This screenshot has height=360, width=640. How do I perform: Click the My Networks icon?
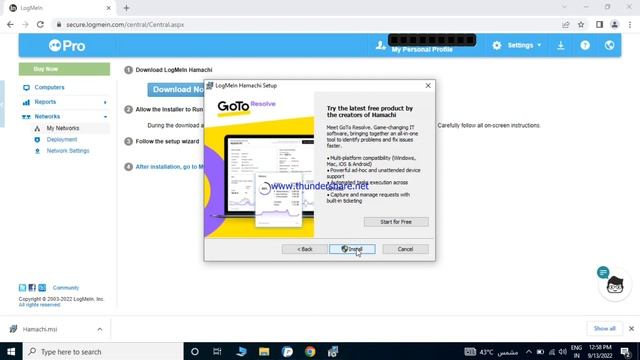[x=37, y=128]
